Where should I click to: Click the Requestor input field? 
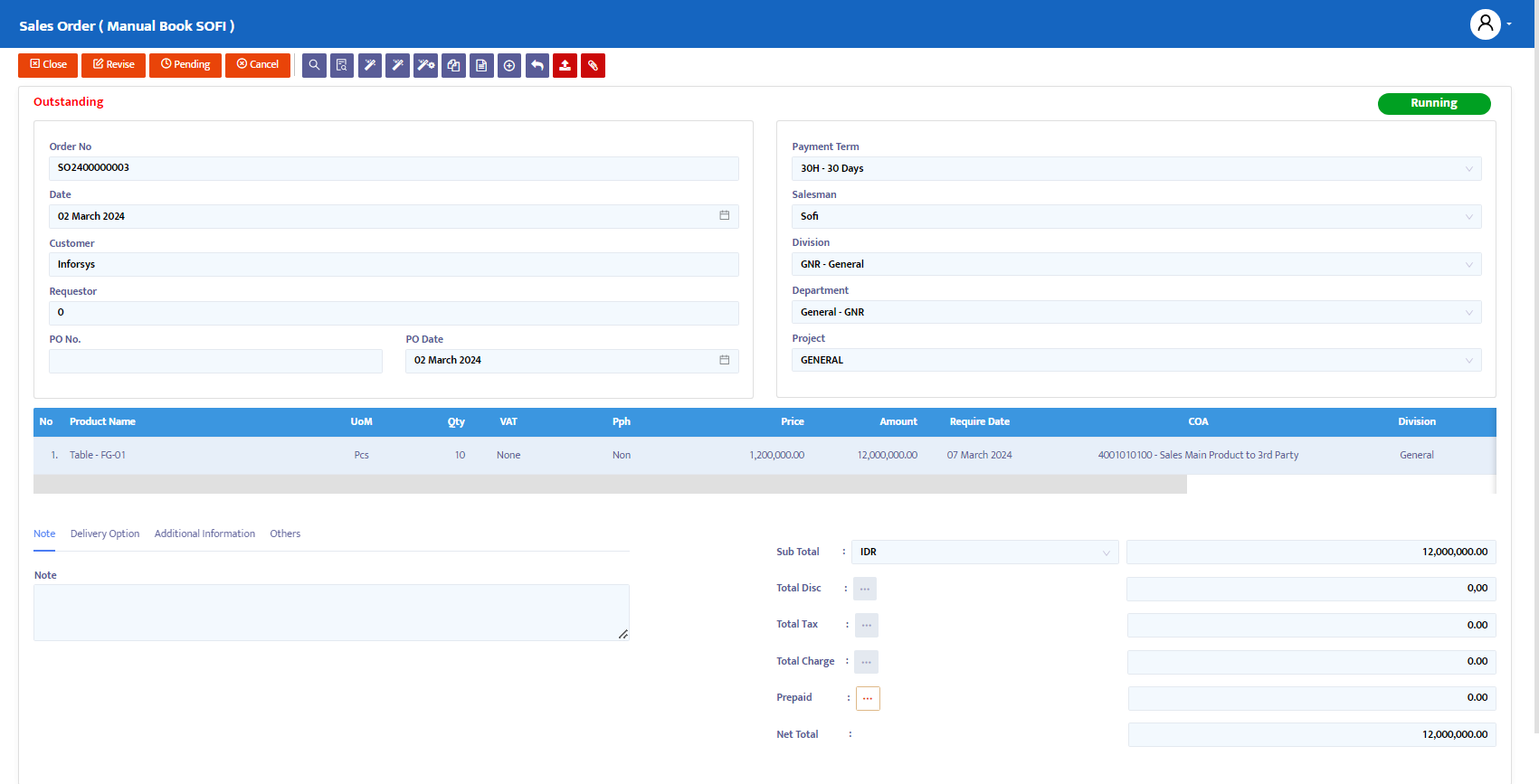(394, 313)
